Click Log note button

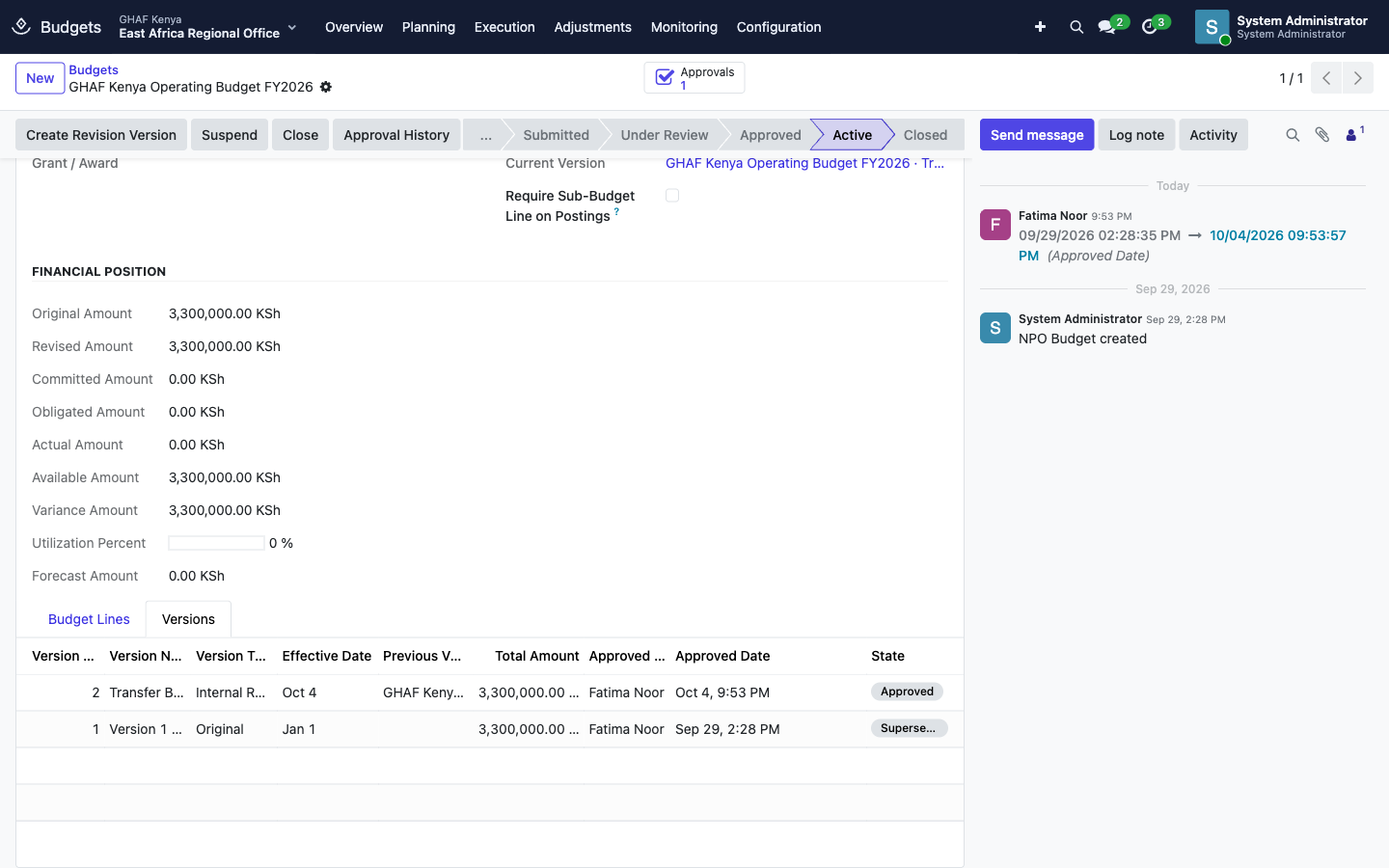(1136, 135)
